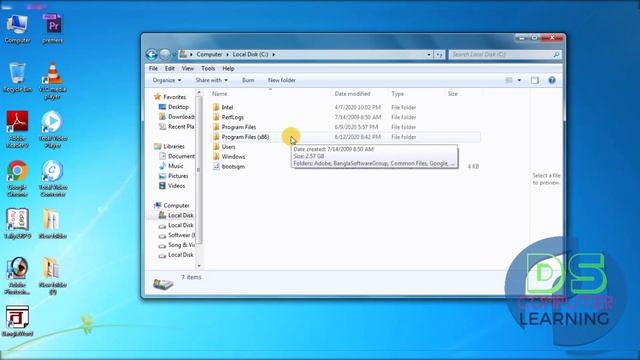Screen dimensions: 640x360
Task: Click Local Disk (C:) in the address breadcrumb
Action: 251,54
